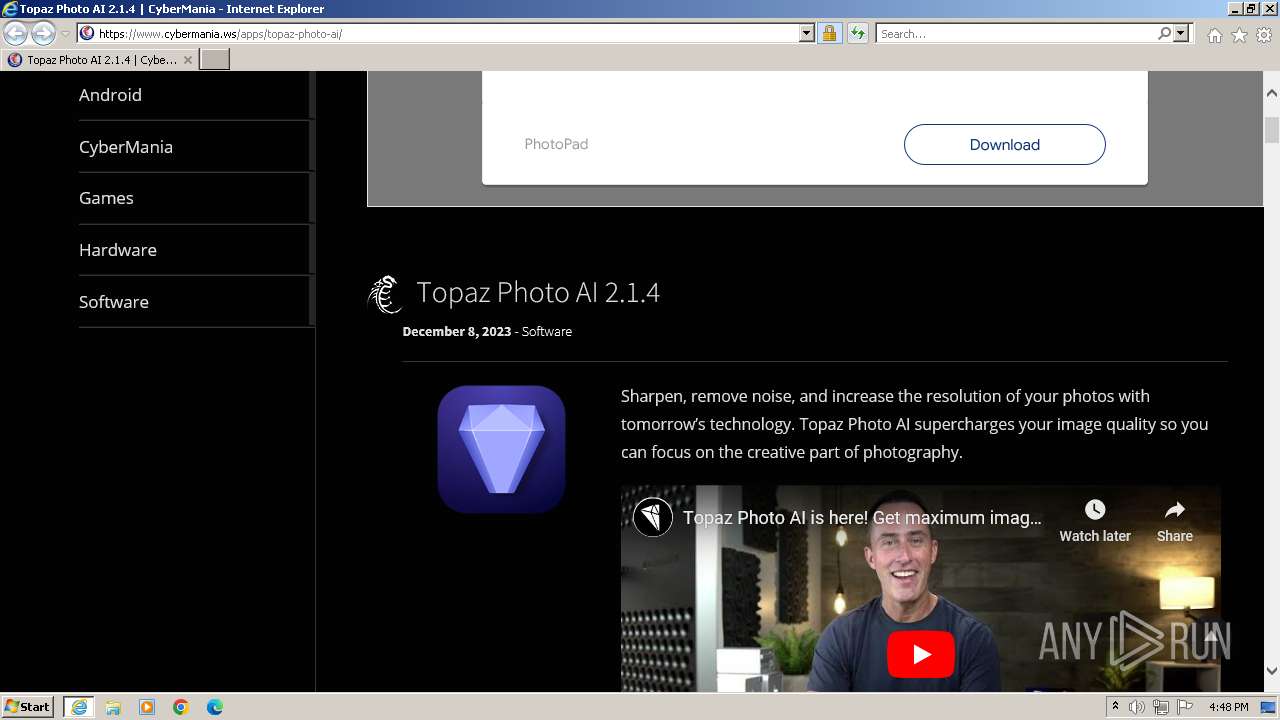Launch Microsoft Edge from the taskbar

(215, 707)
